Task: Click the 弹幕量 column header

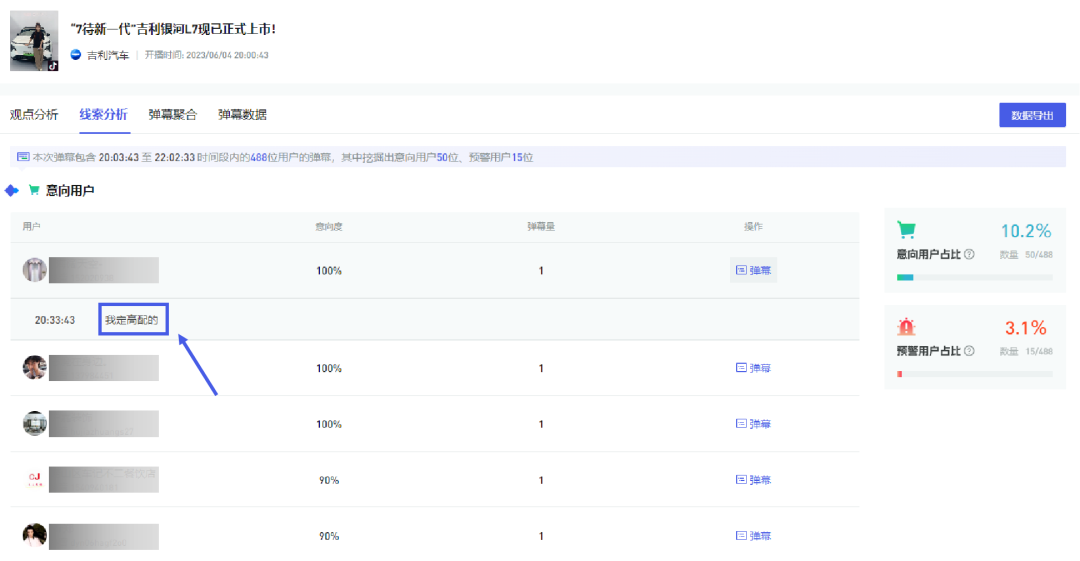Action: [541, 227]
